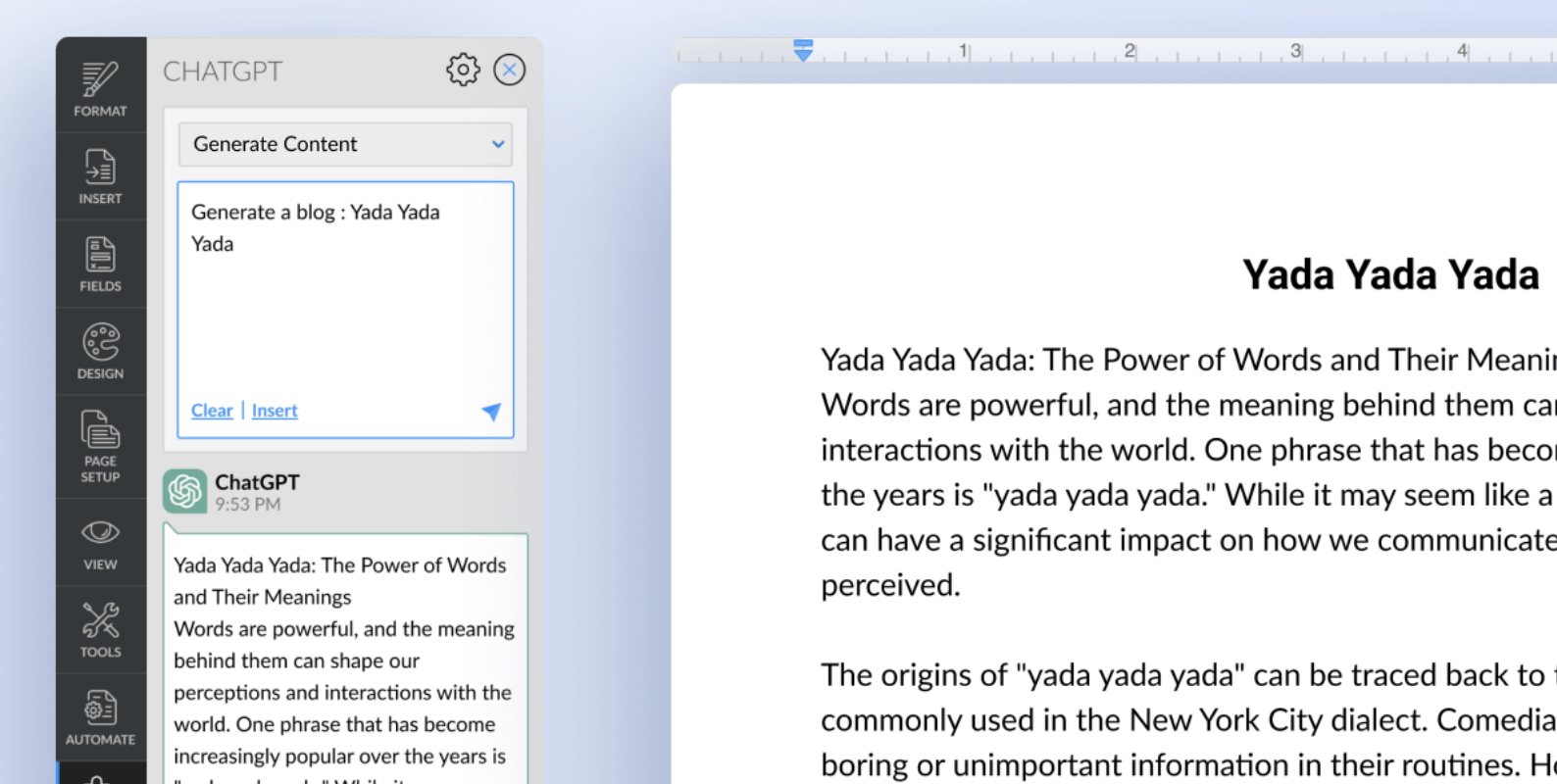Close the ChatGPT panel
This screenshot has width=1557, height=784.
510,70
